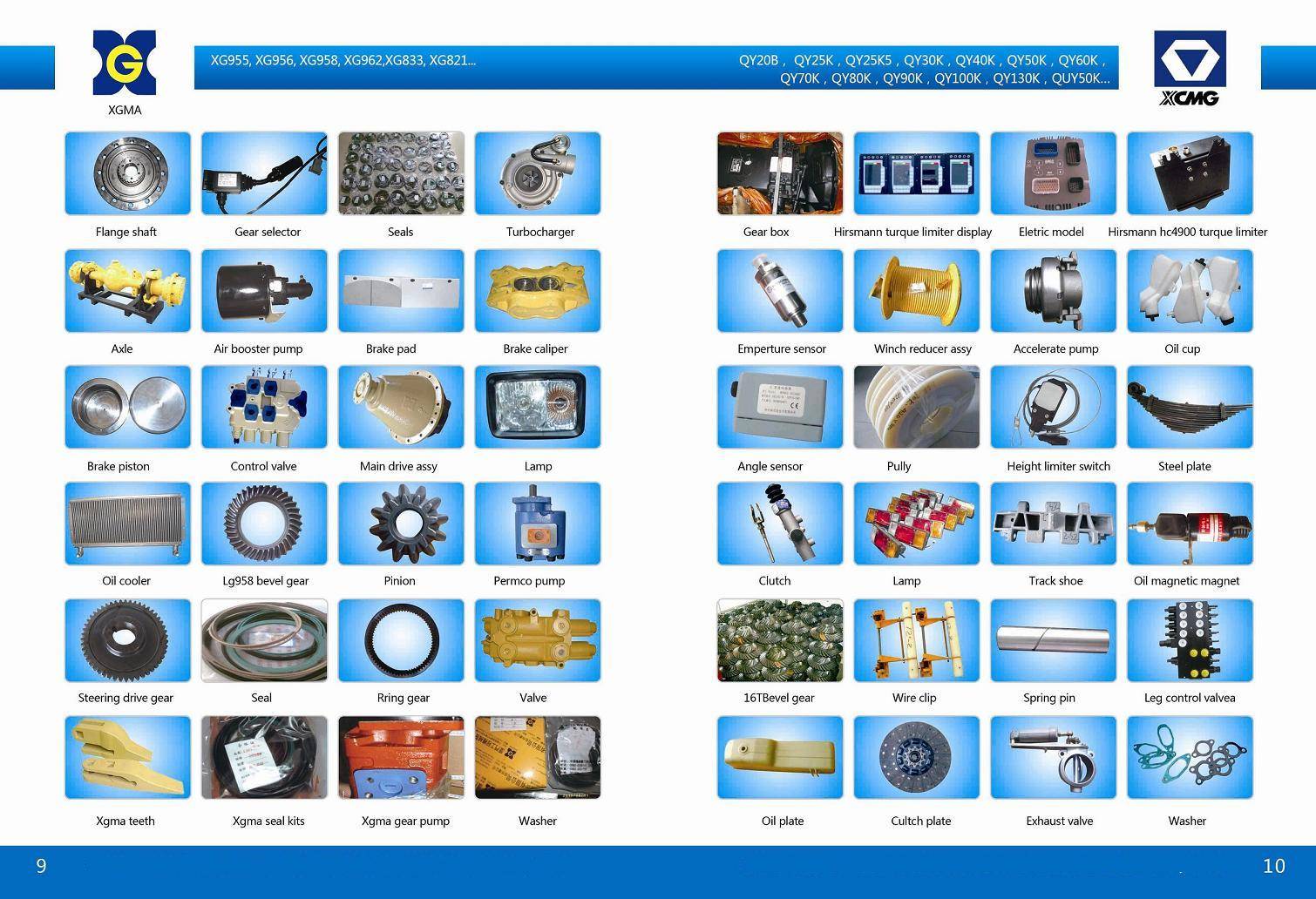The image size is (1316, 899).
Task: Select the Steel plate leaf spring photo
Action: 1190,407
